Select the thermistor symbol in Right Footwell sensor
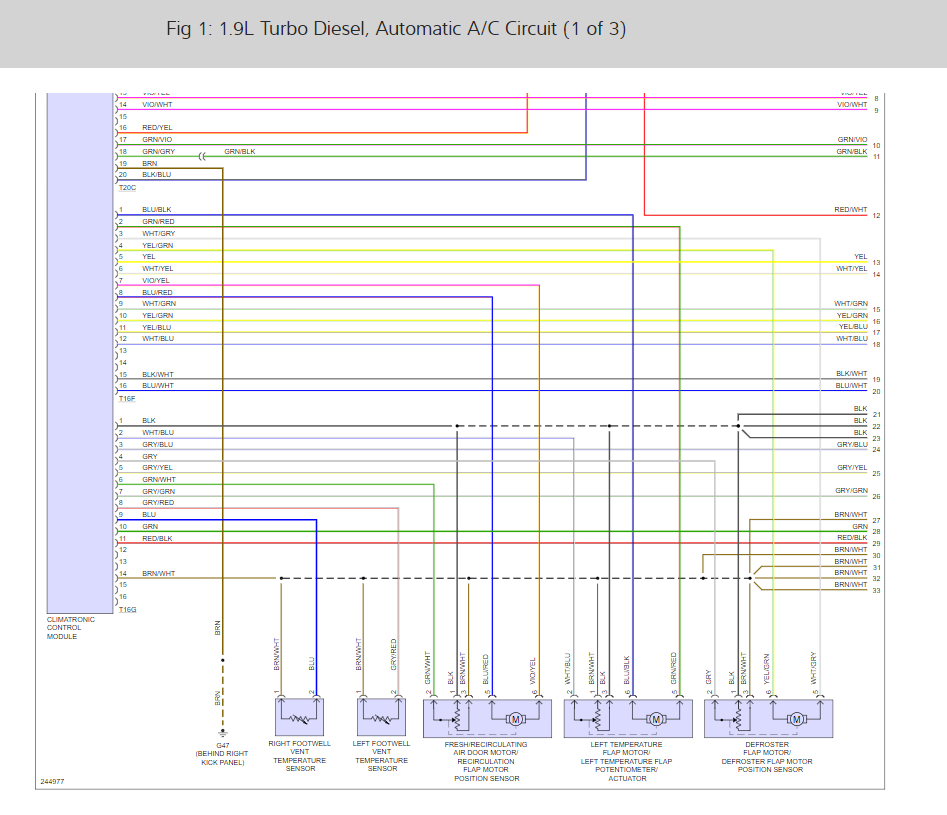 [x=300, y=719]
